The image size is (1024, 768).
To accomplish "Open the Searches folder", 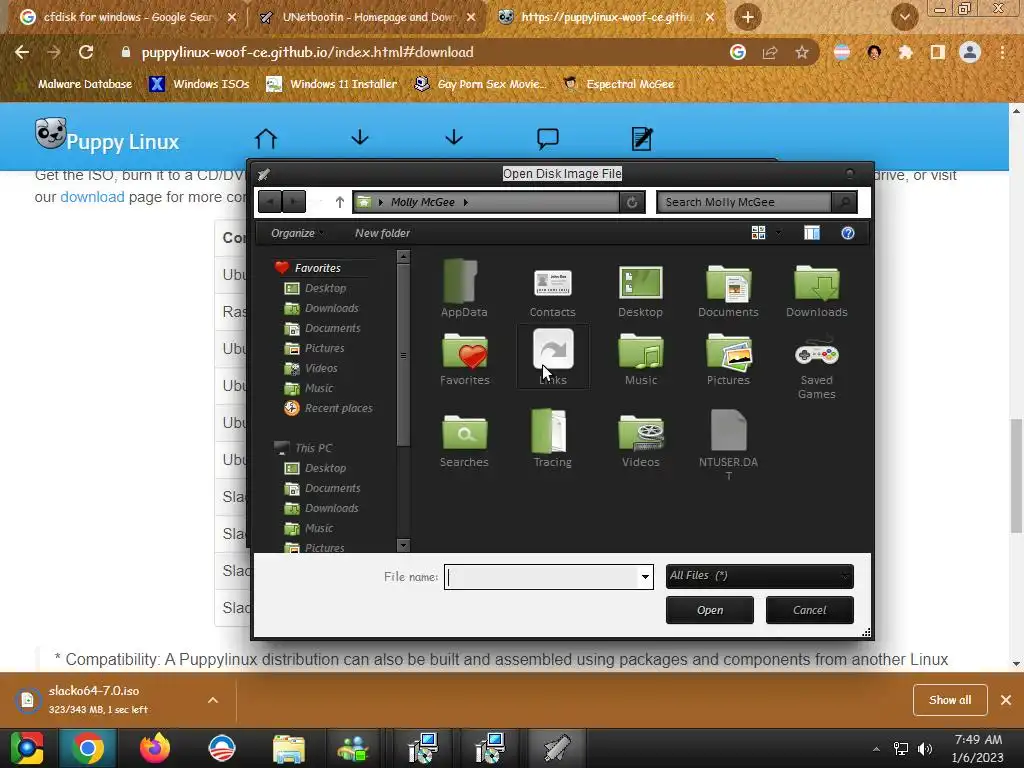I will [x=464, y=439].
